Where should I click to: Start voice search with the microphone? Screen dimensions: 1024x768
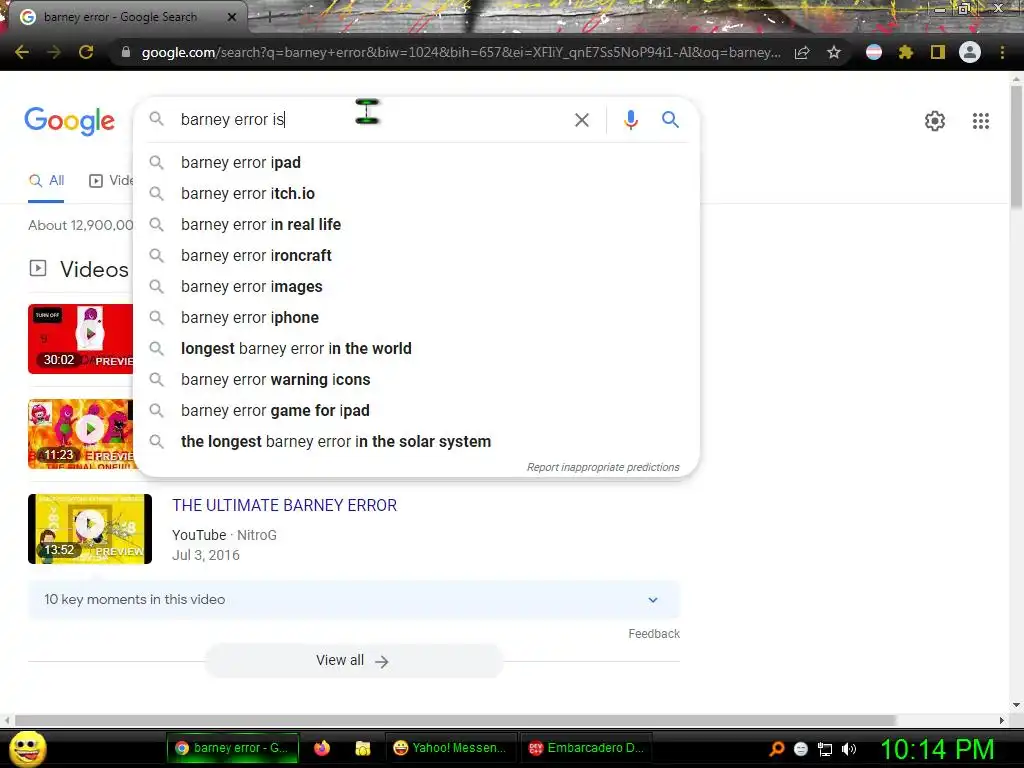click(630, 120)
